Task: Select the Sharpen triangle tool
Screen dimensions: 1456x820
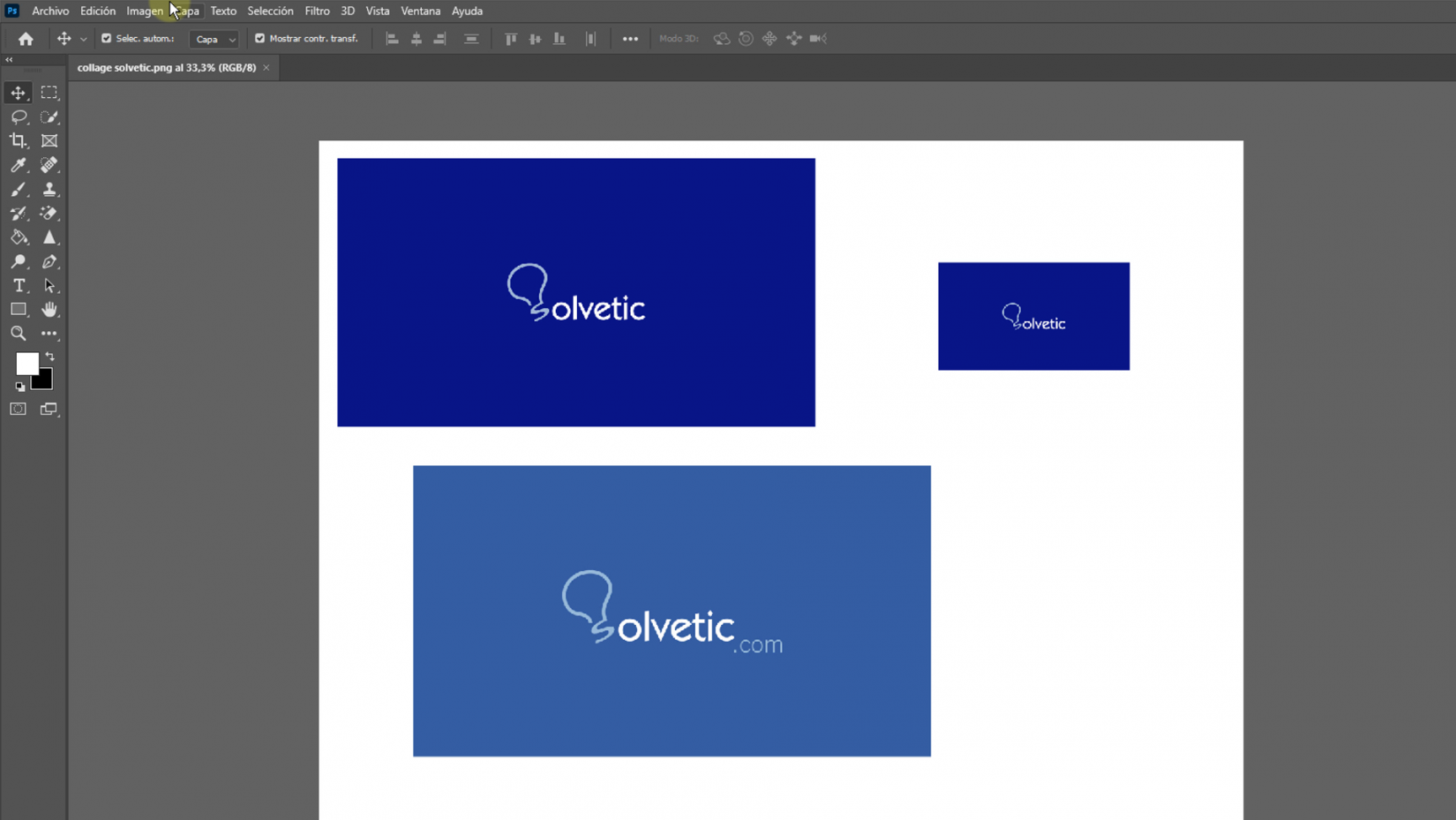Action: point(49,237)
